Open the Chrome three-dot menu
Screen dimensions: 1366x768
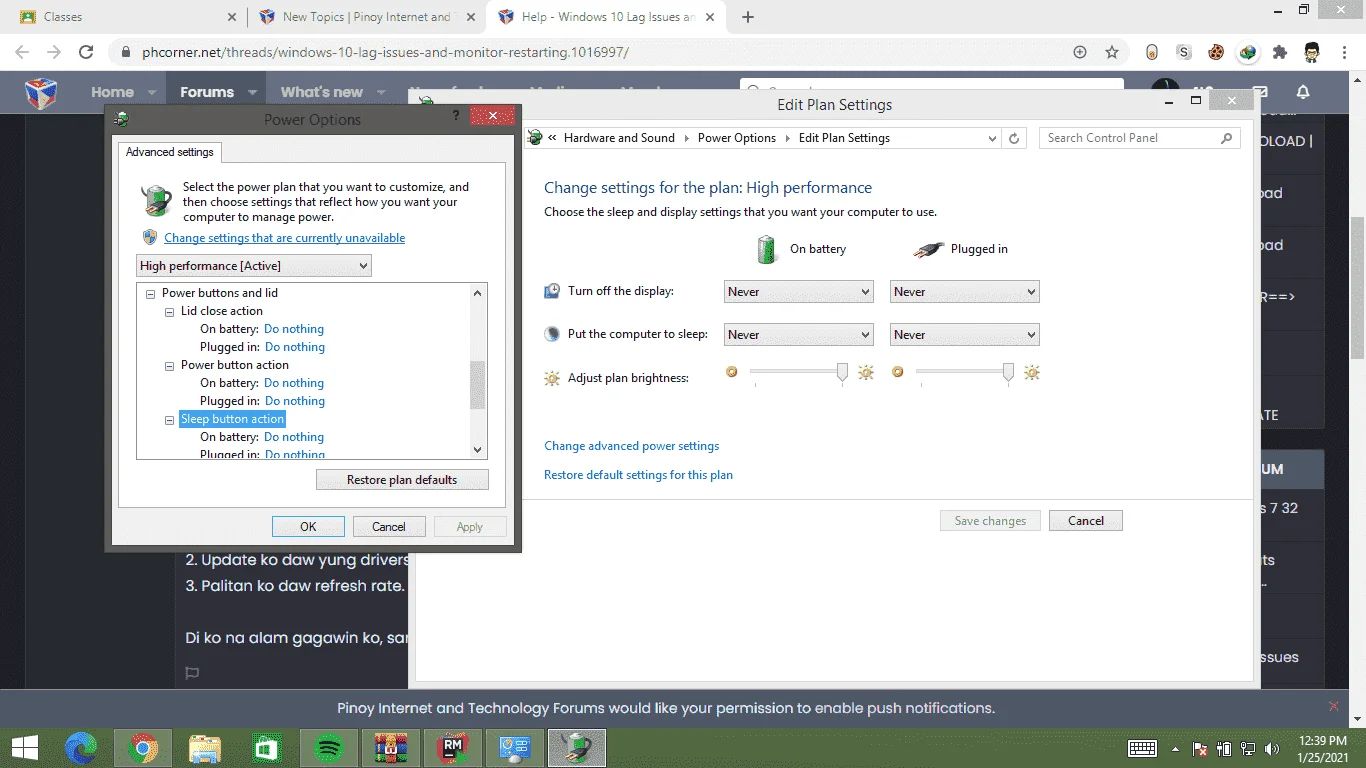click(1344, 52)
